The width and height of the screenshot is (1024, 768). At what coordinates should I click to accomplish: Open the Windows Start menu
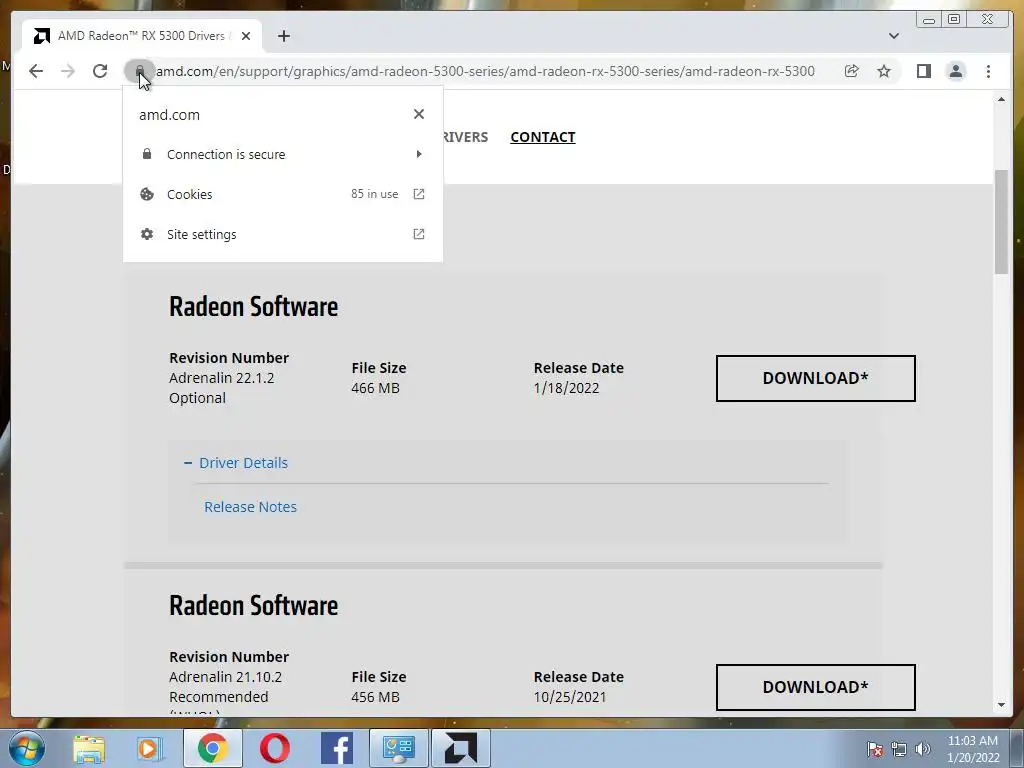pos(27,748)
